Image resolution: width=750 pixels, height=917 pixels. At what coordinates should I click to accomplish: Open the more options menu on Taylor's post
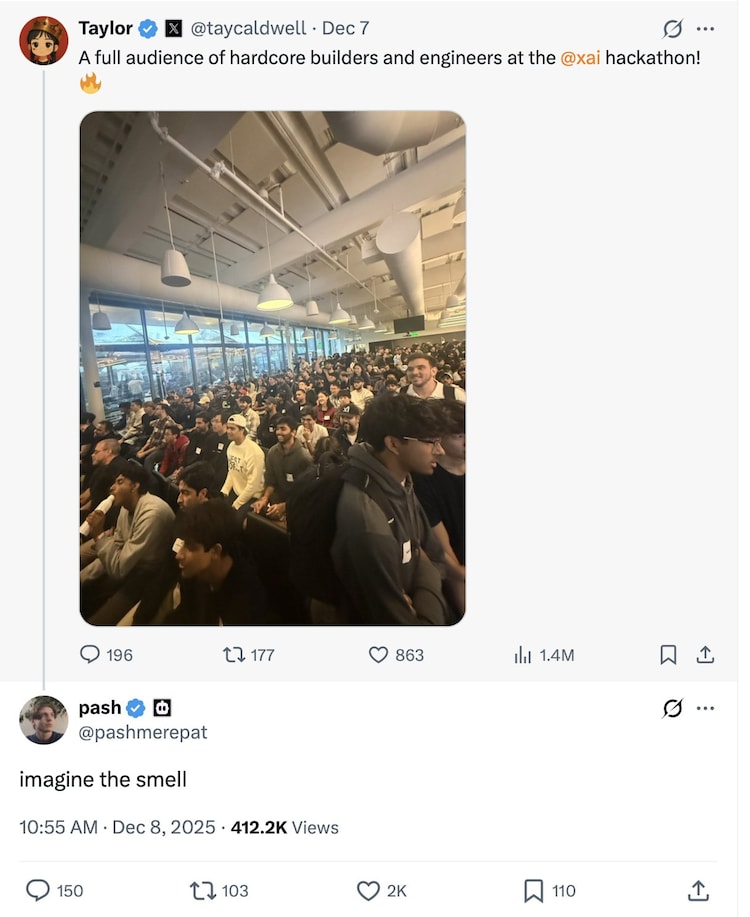click(x=706, y=29)
